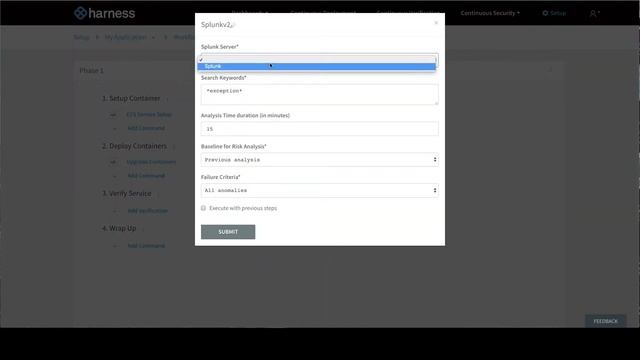Submit the Splunkv2 form
Image resolution: width=640 pixels, height=360 pixels.
click(x=228, y=232)
